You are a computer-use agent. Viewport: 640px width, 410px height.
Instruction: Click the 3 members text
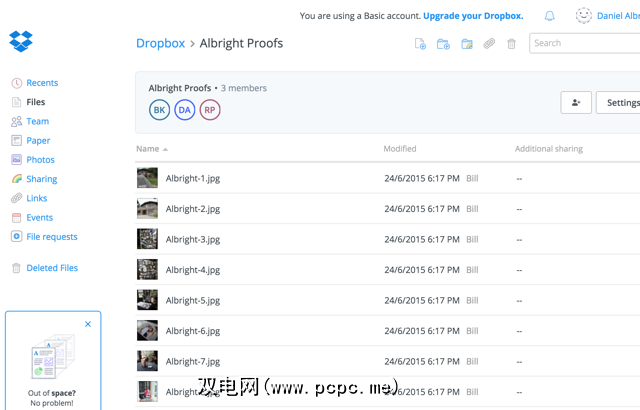pos(244,88)
